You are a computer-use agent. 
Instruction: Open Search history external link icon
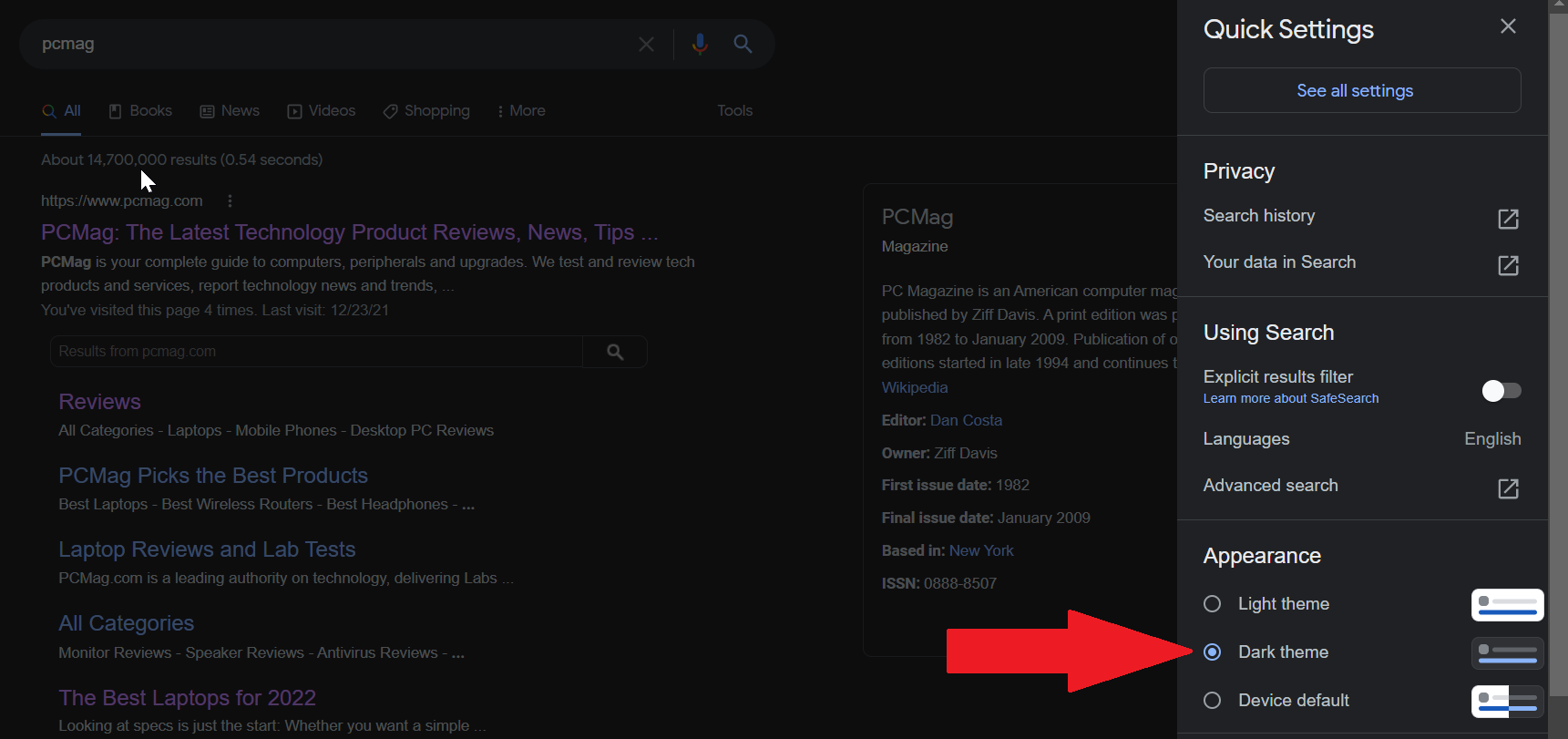click(x=1508, y=219)
